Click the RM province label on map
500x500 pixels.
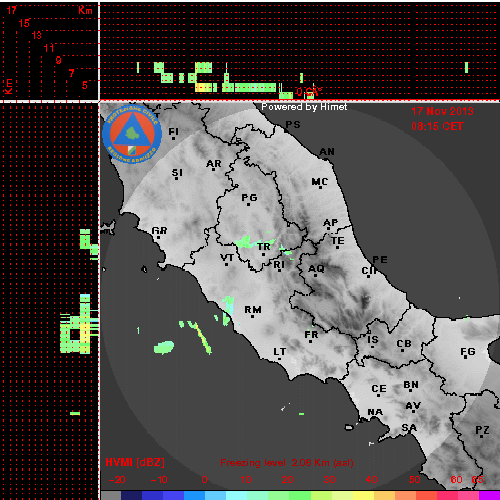(x=253, y=310)
